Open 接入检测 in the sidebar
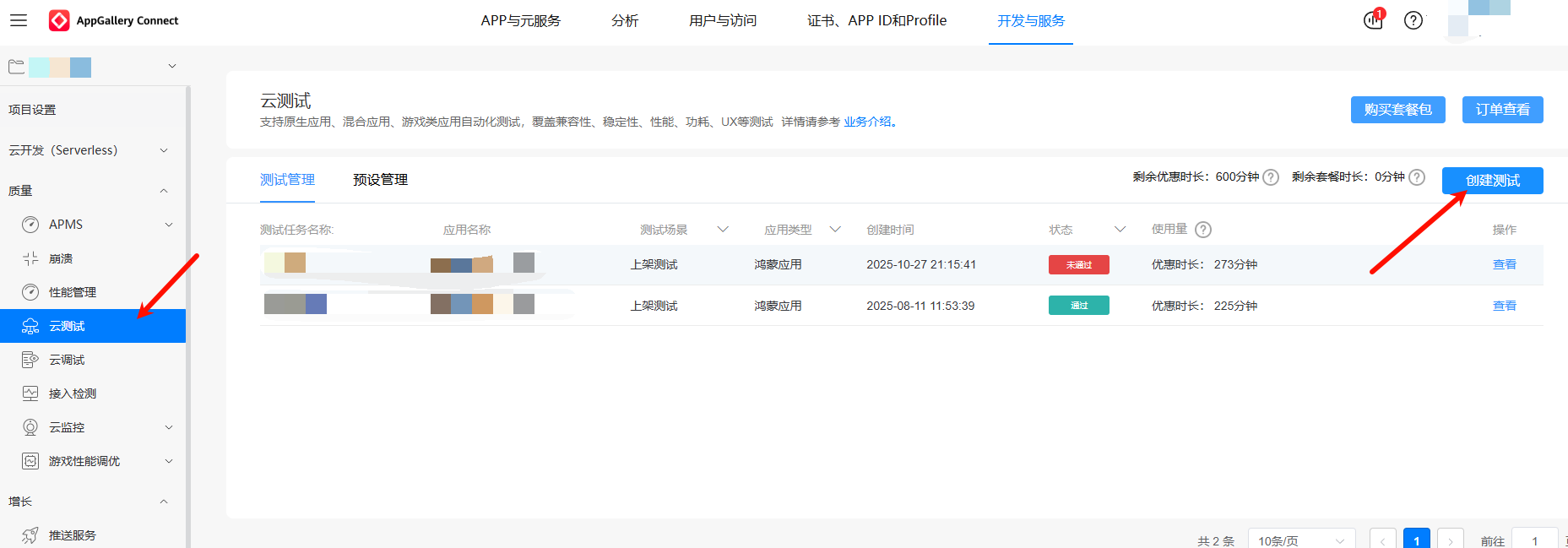Image resolution: width=1568 pixels, height=548 pixels. click(x=72, y=393)
